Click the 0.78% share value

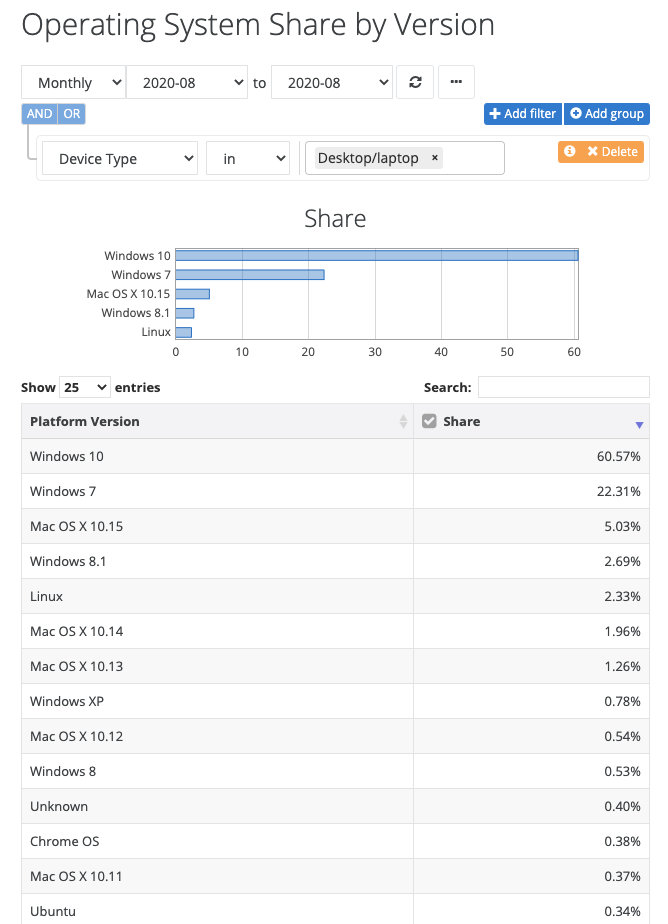click(622, 701)
